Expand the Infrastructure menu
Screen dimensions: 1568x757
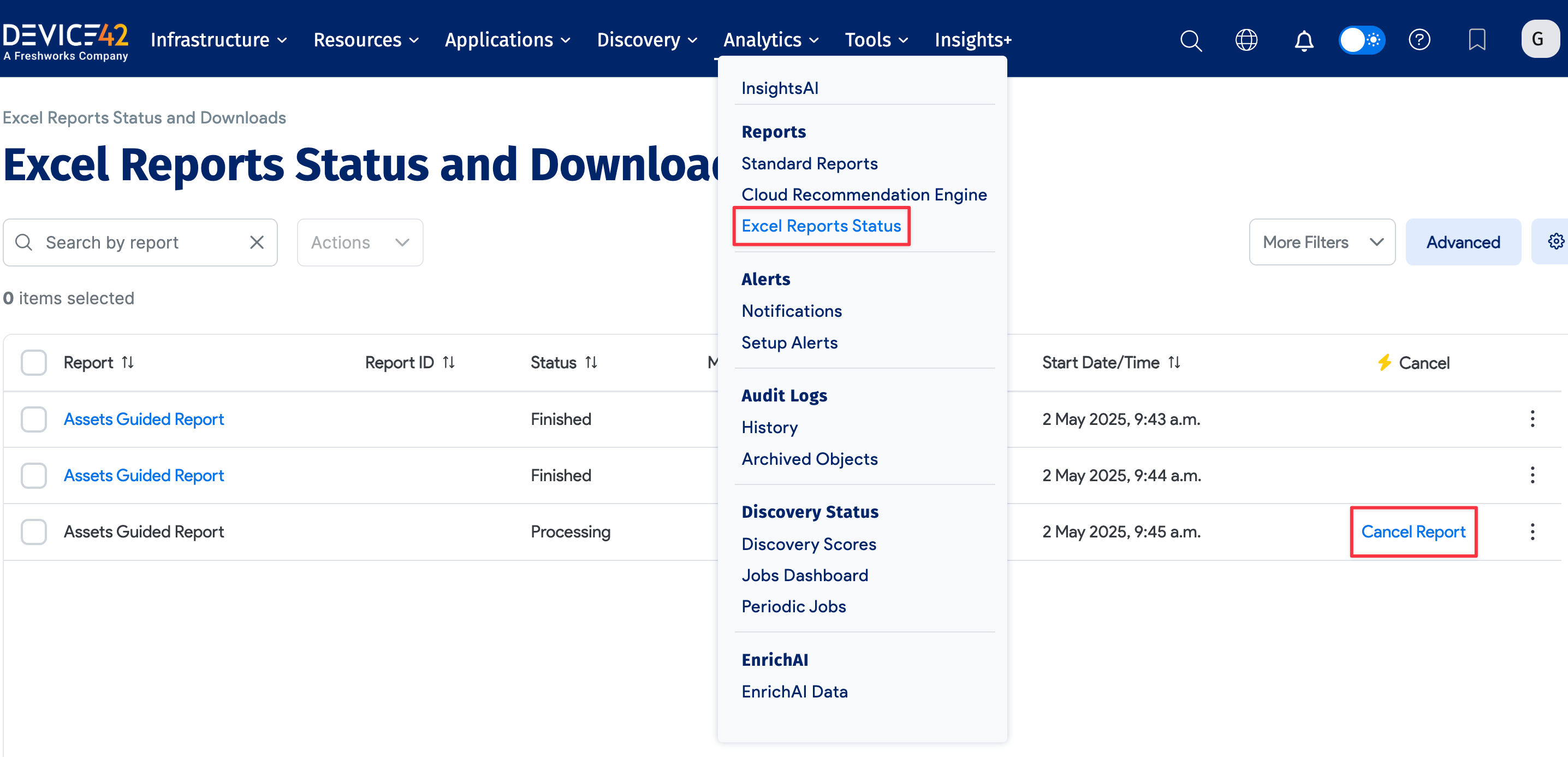[x=218, y=40]
